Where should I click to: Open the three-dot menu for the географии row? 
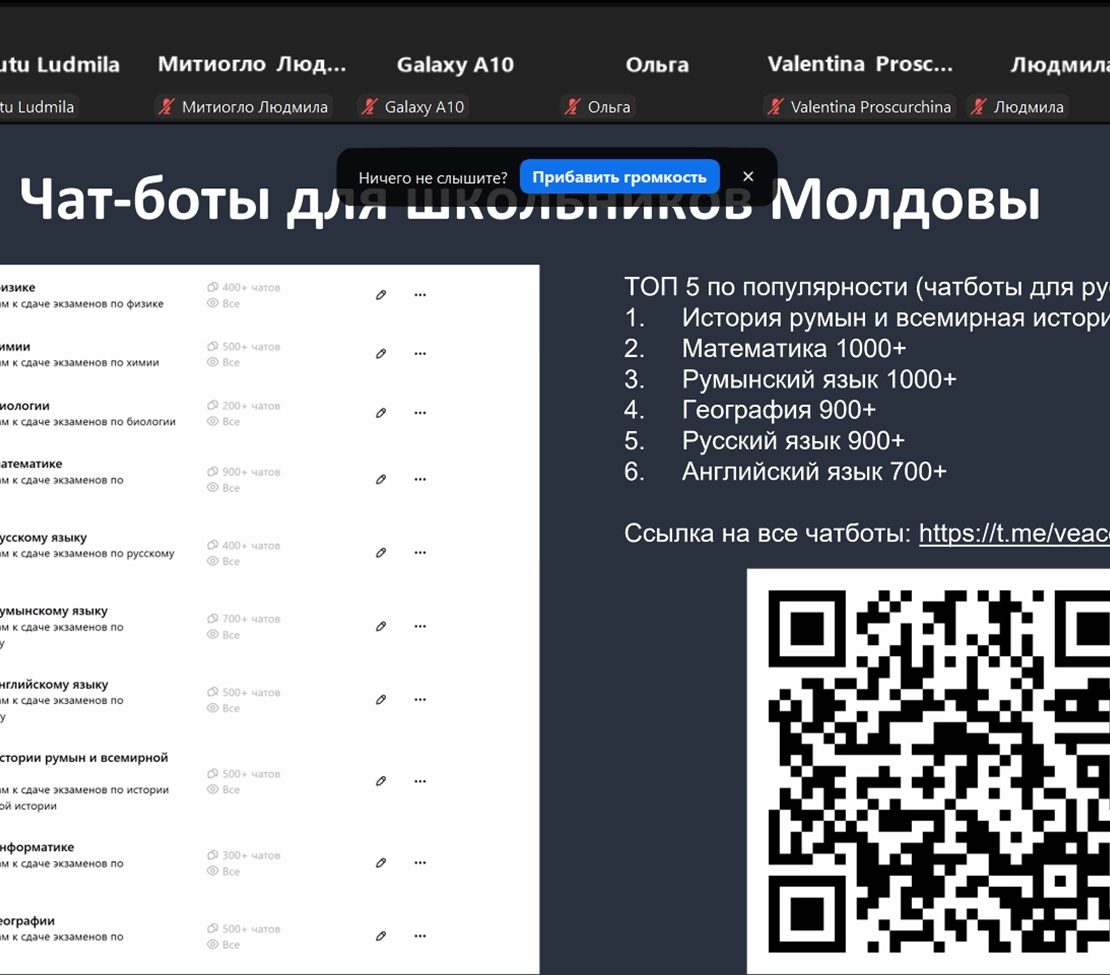[x=420, y=936]
